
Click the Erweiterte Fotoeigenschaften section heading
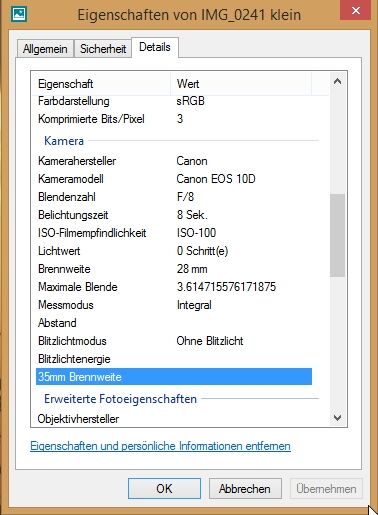pos(120,399)
